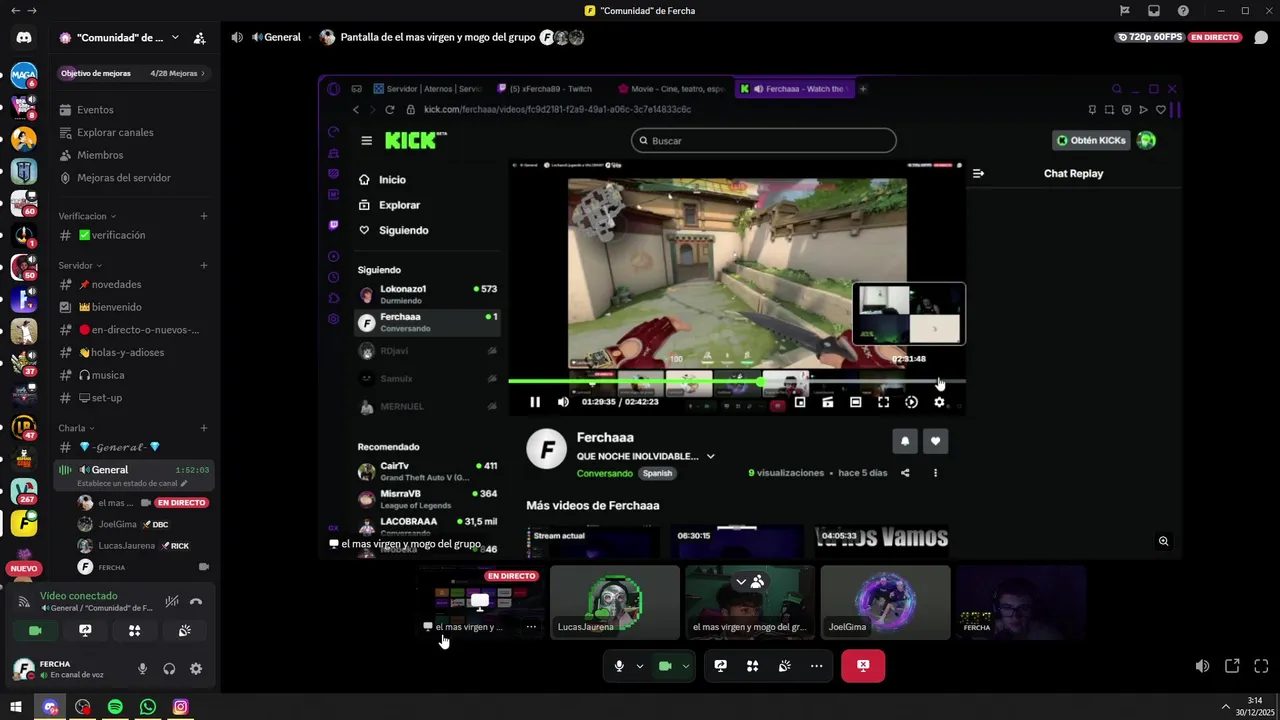This screenshot has height=720, width=1280.
Task: Open Explorar canales
Action: pyautogui.click(x=134, y=132)
